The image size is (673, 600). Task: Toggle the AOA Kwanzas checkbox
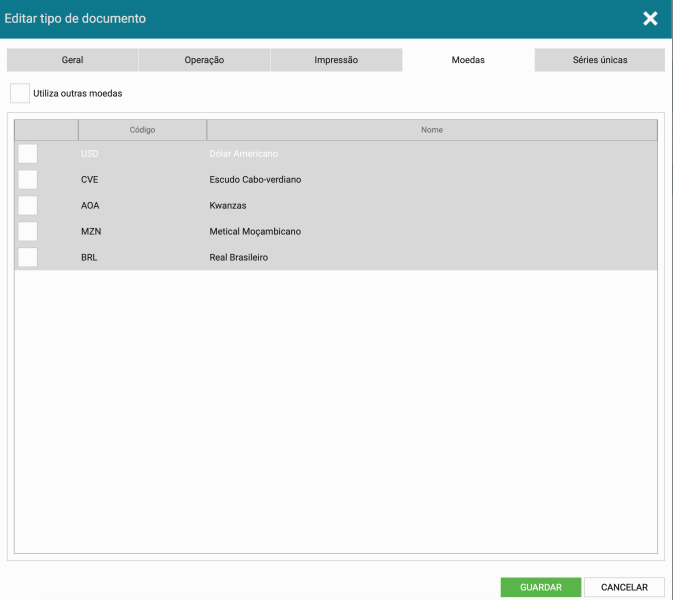coord(28,206)
